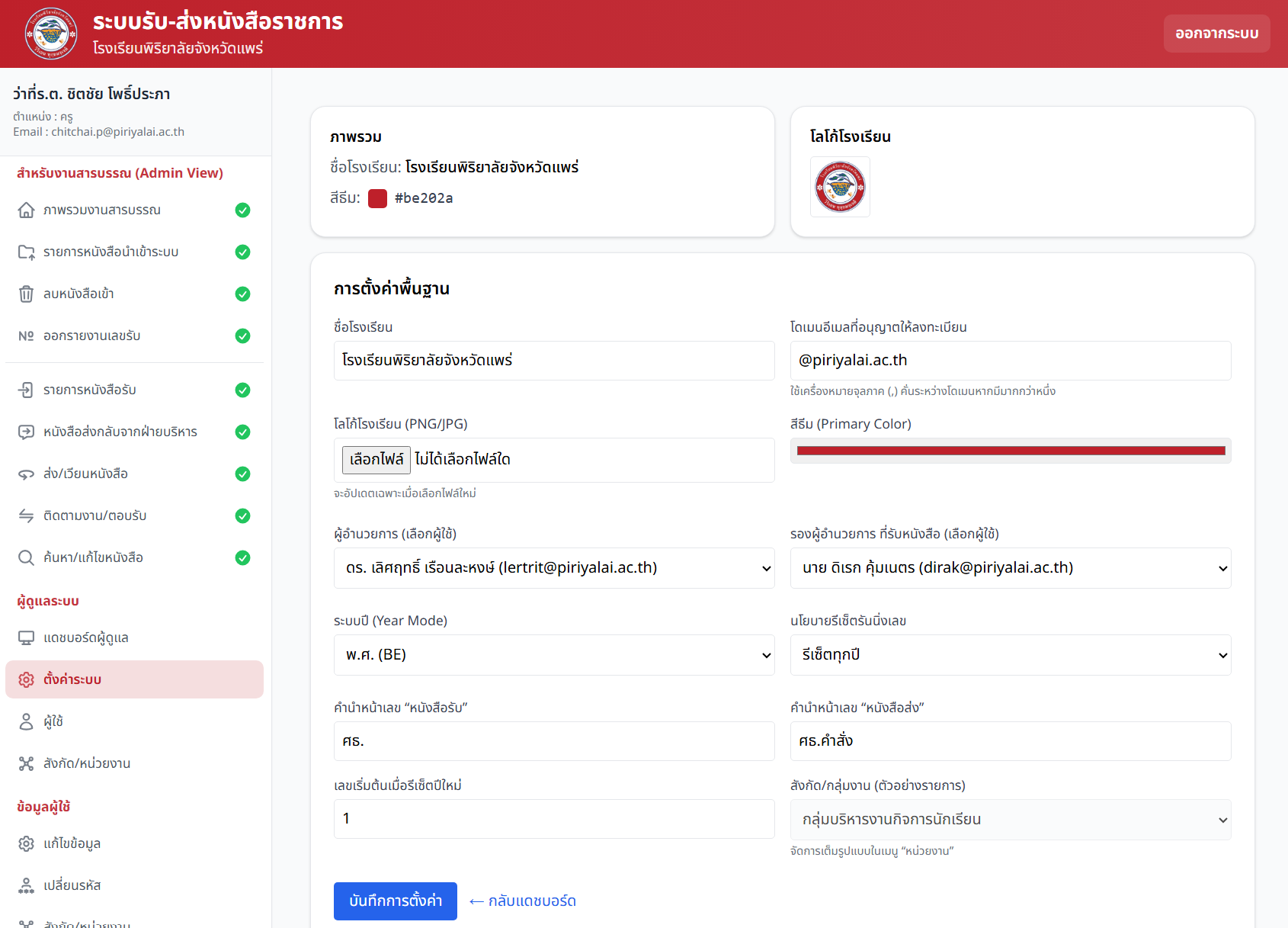Open the นโยบายรีเซ็ตรันนิ่งเลข dropdown

click(x=1010, y=655)
